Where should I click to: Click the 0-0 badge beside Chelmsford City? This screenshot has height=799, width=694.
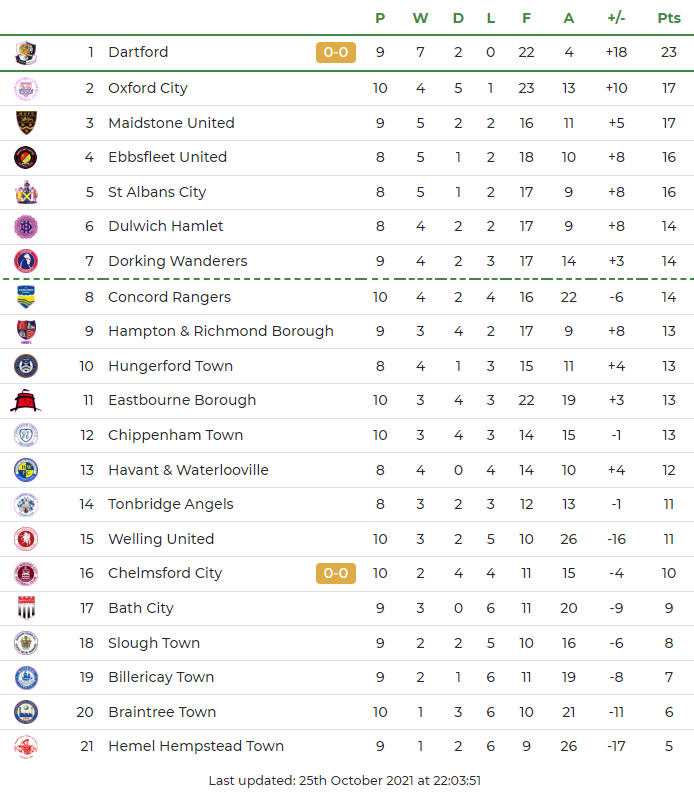tap(336, 573)
